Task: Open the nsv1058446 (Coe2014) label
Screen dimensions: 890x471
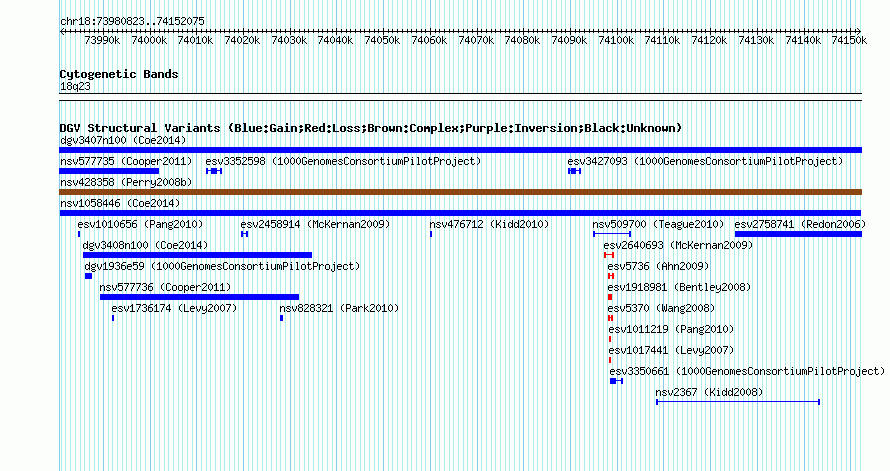Action: point(120,203)
